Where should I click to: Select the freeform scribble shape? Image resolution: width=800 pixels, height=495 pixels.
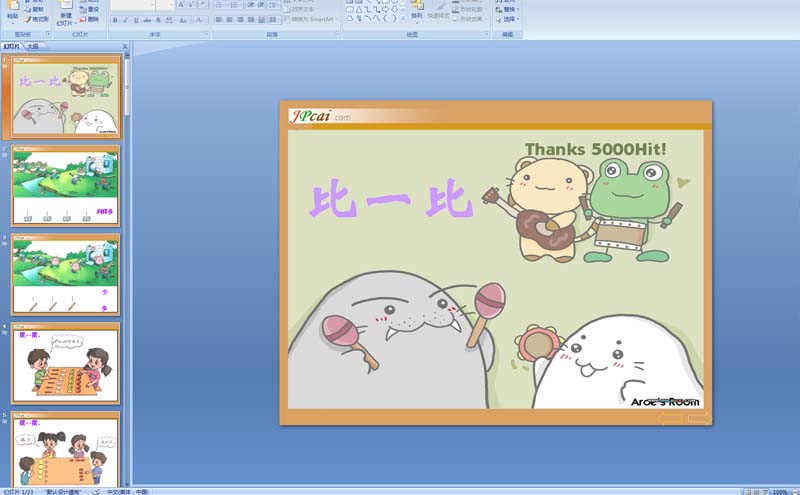click(x=359, y=19)
